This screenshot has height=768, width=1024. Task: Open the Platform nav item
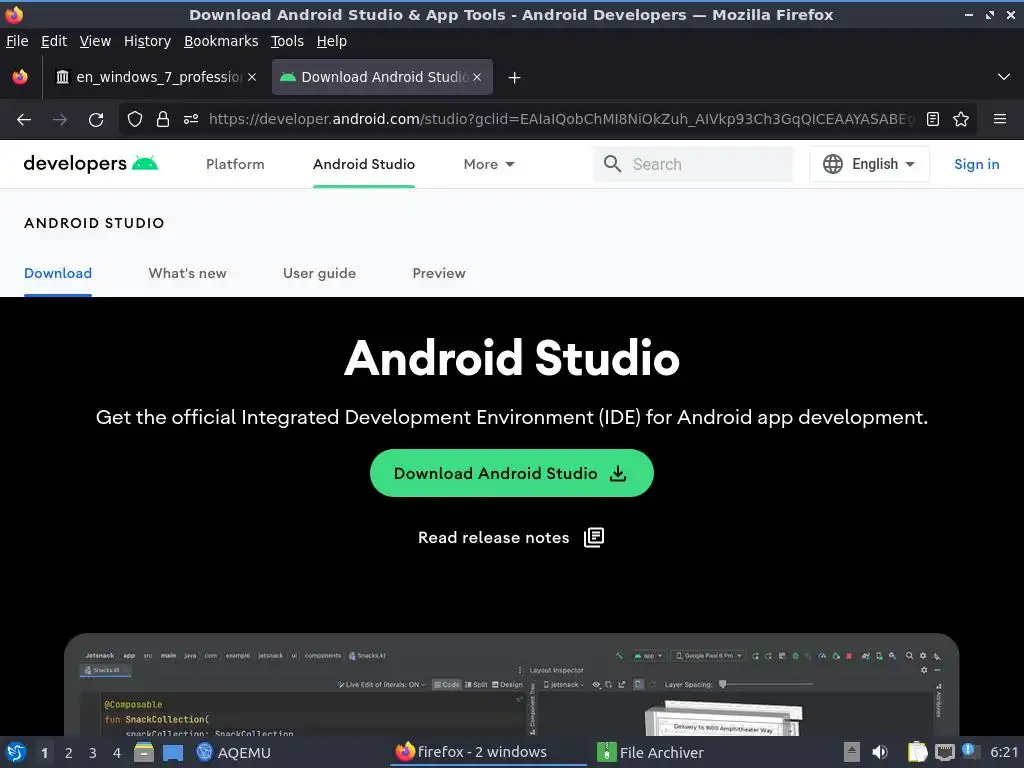pos(235,164)
